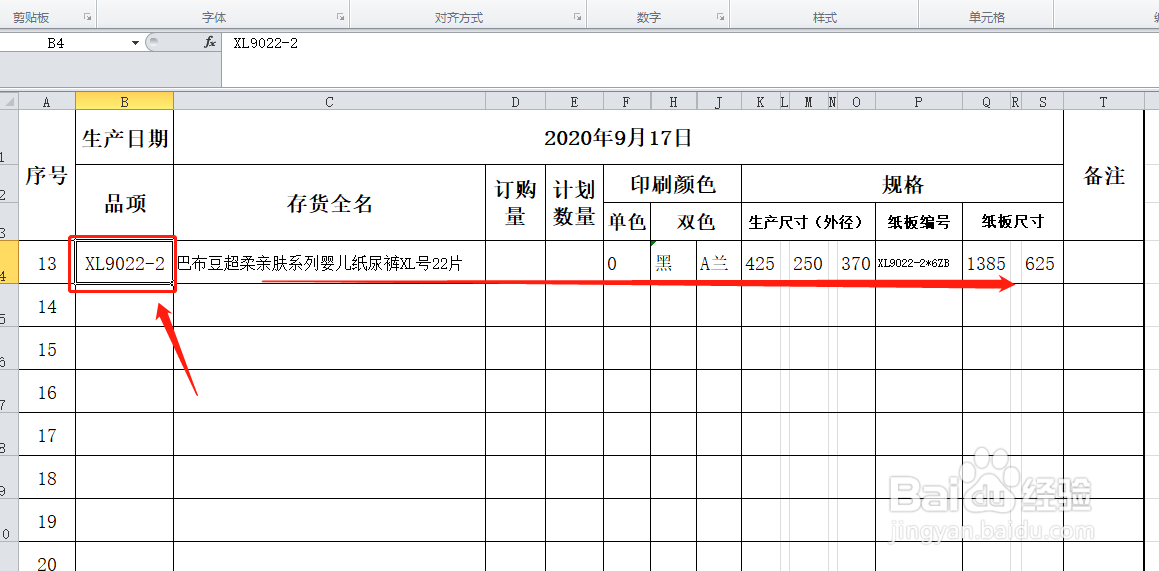Viewport: 1159px width, 571px height.
Task: Select column F header
Action: coord(627,102)
